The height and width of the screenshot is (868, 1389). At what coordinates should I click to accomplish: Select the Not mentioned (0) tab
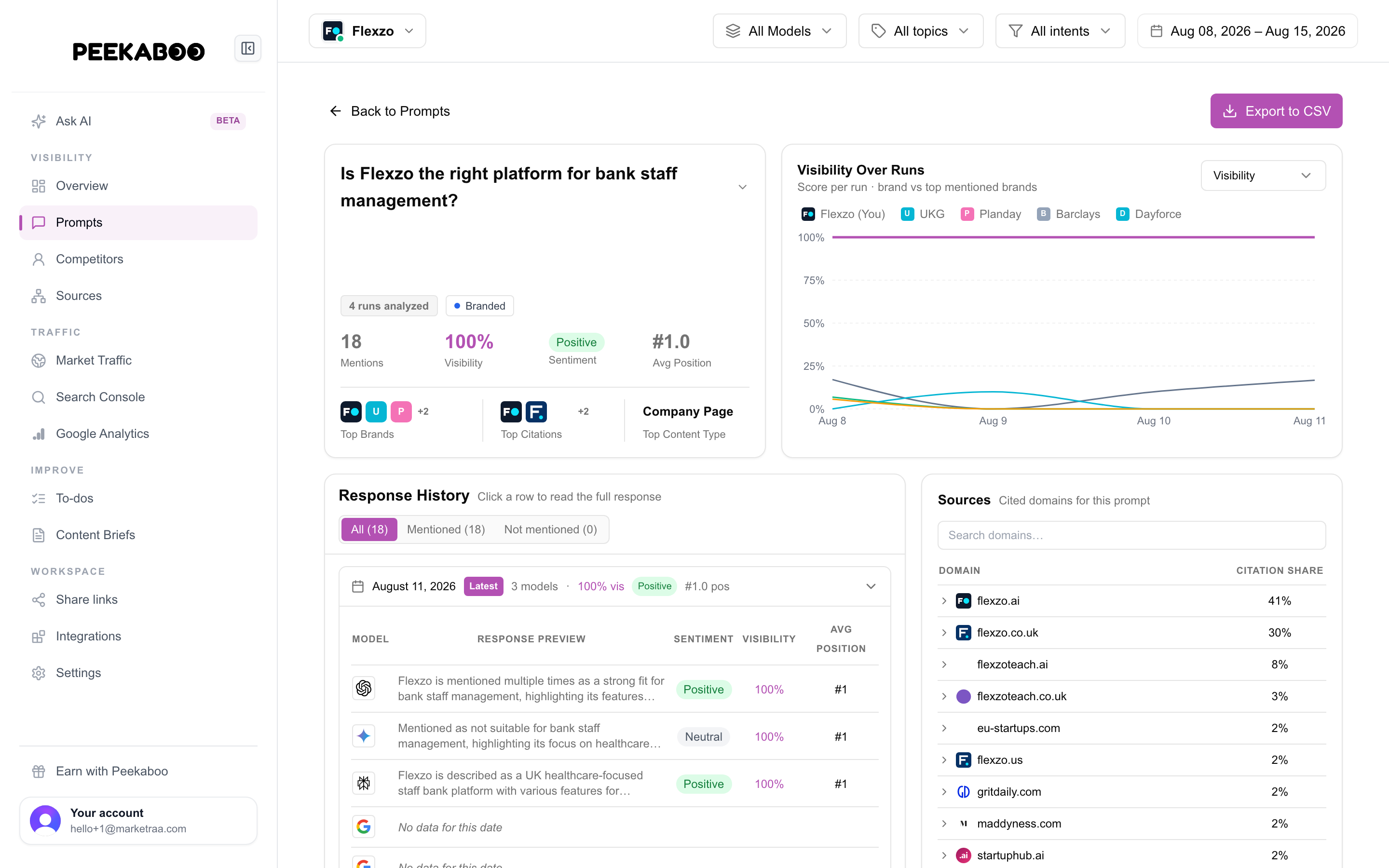coord(550,529)
